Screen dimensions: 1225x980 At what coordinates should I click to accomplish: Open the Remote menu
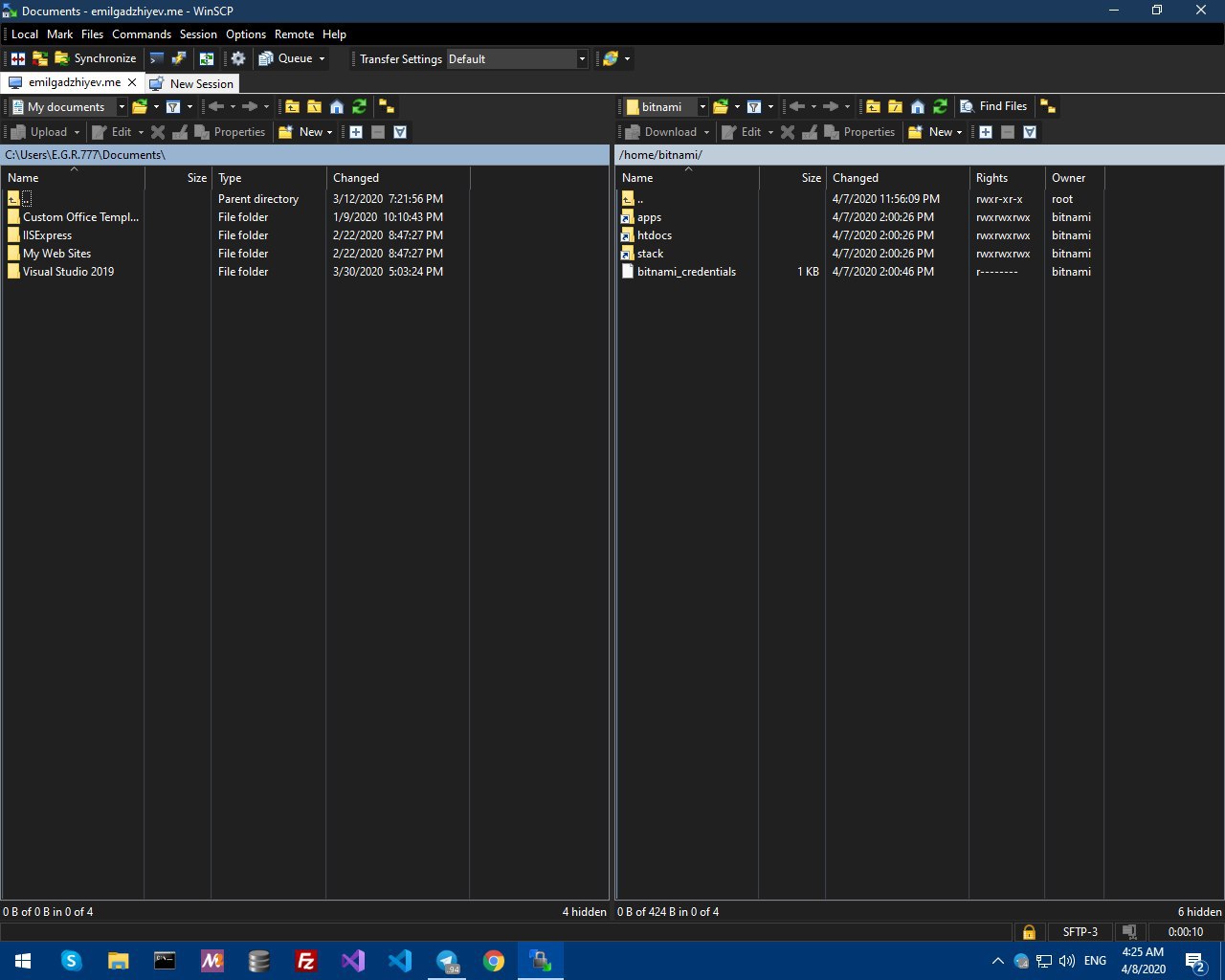click(294, 33)
